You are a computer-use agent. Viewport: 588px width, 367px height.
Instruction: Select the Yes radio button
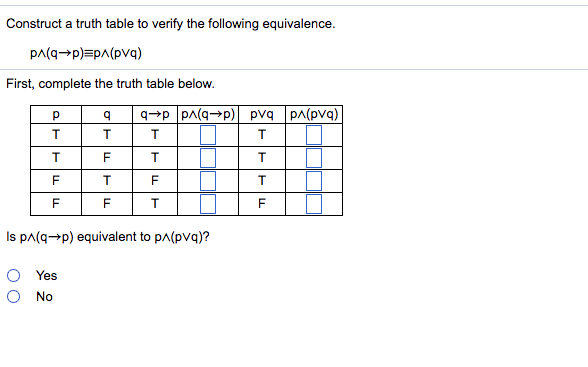[x=14, y=276]
